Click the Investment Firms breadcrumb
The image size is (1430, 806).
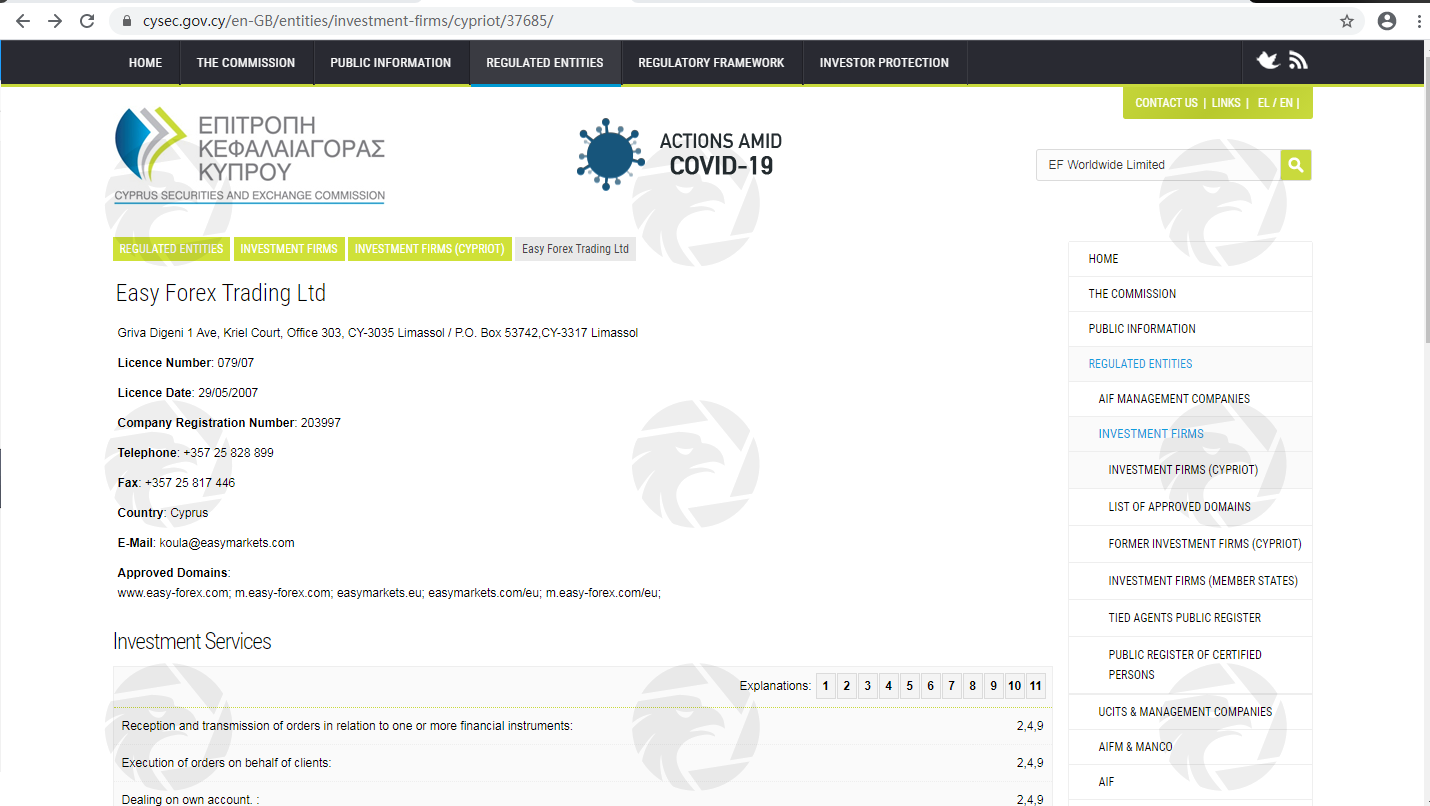tap(289, 249)
